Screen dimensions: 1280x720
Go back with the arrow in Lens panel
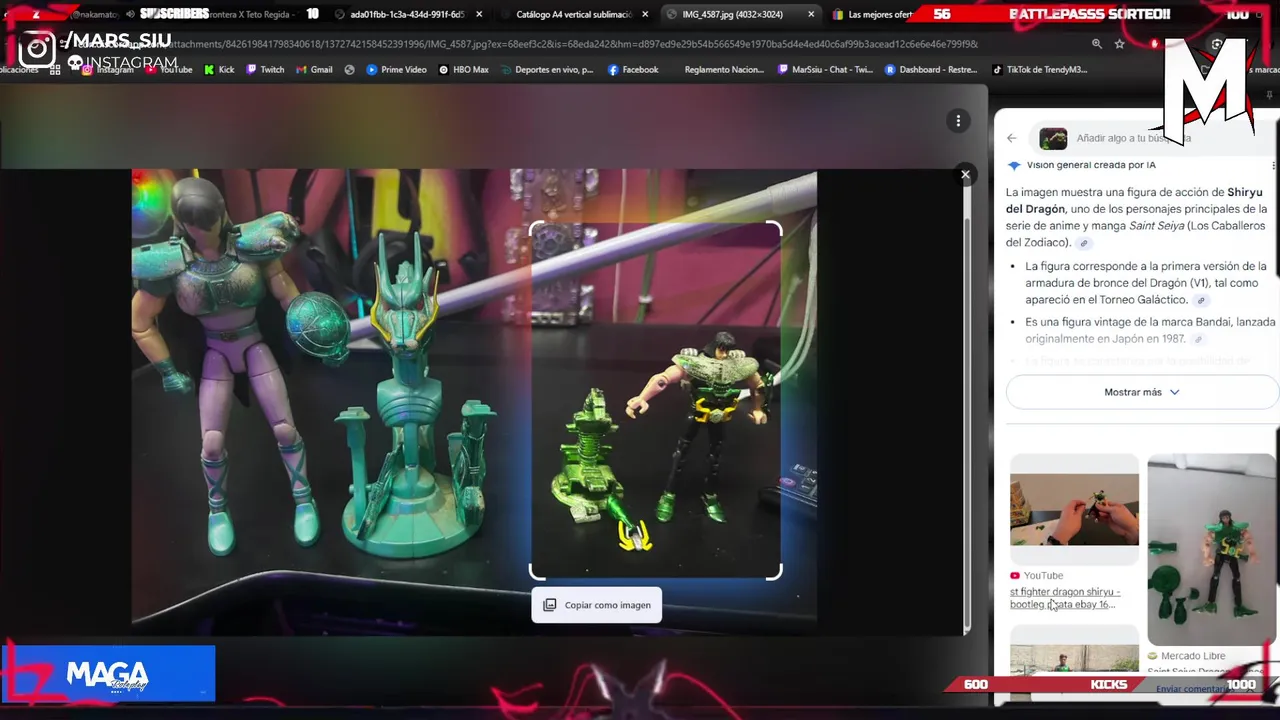click(x=1012, y=138)
